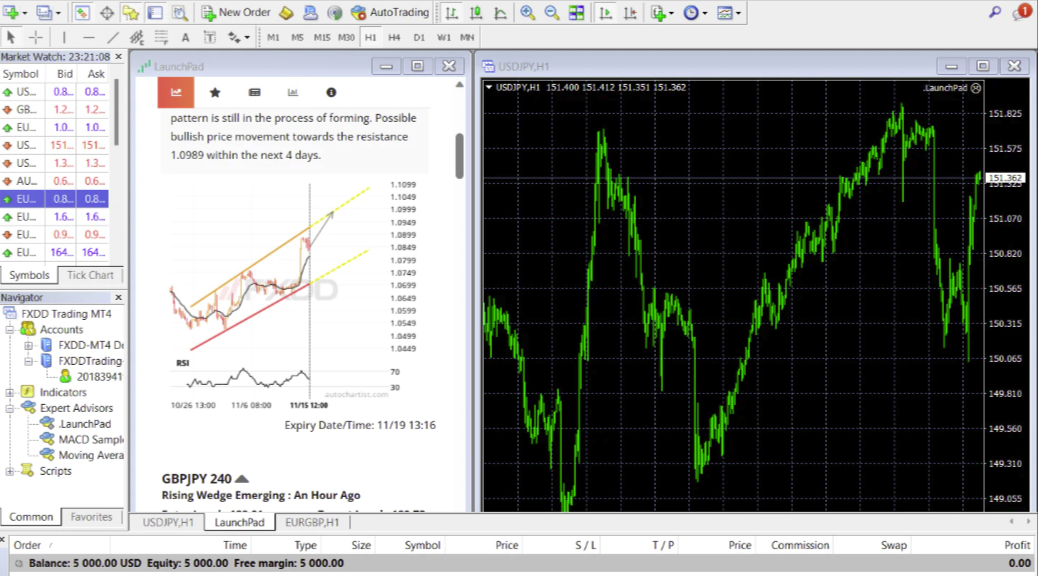Viewport: 1038px width, 576px height.
Task: Draw a horizontal line tool
Action: pyautogui.click(x=88, y=37)
